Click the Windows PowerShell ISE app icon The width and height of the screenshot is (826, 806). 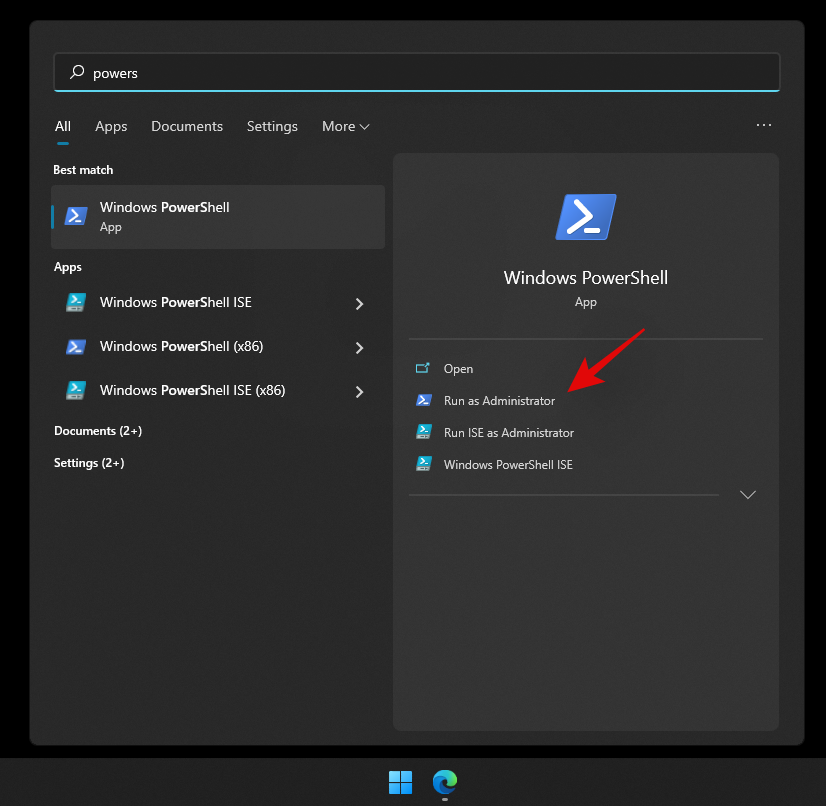coord(75,303)
